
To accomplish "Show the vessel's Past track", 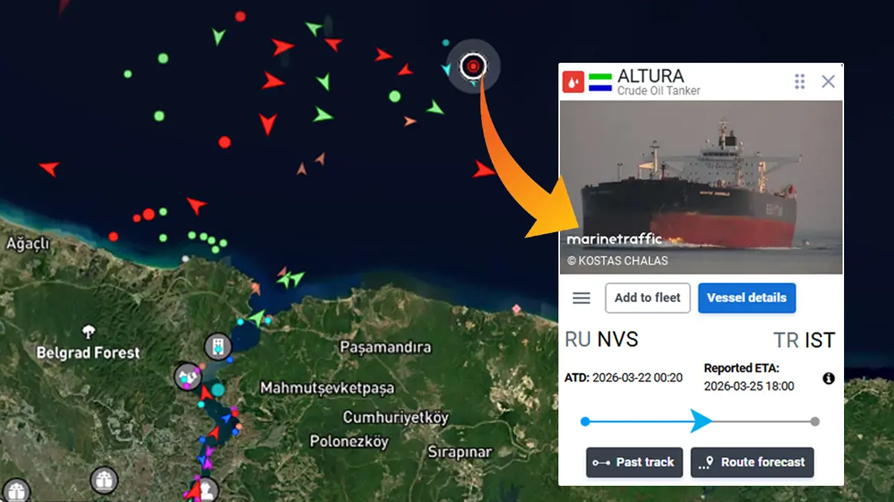I will [634, 462].
